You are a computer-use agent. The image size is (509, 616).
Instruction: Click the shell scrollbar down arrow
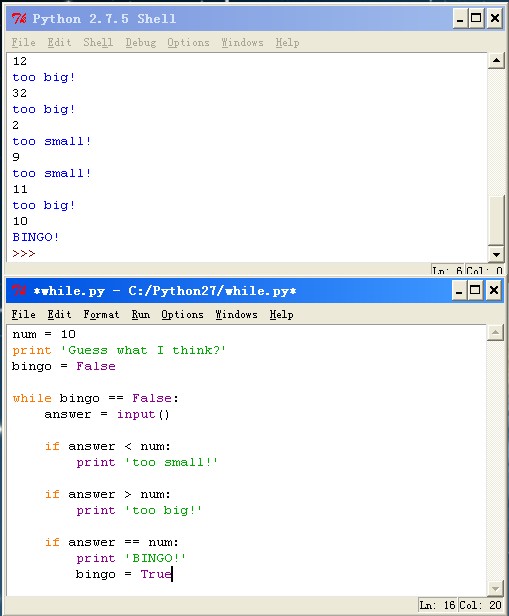tap(496, 254)
